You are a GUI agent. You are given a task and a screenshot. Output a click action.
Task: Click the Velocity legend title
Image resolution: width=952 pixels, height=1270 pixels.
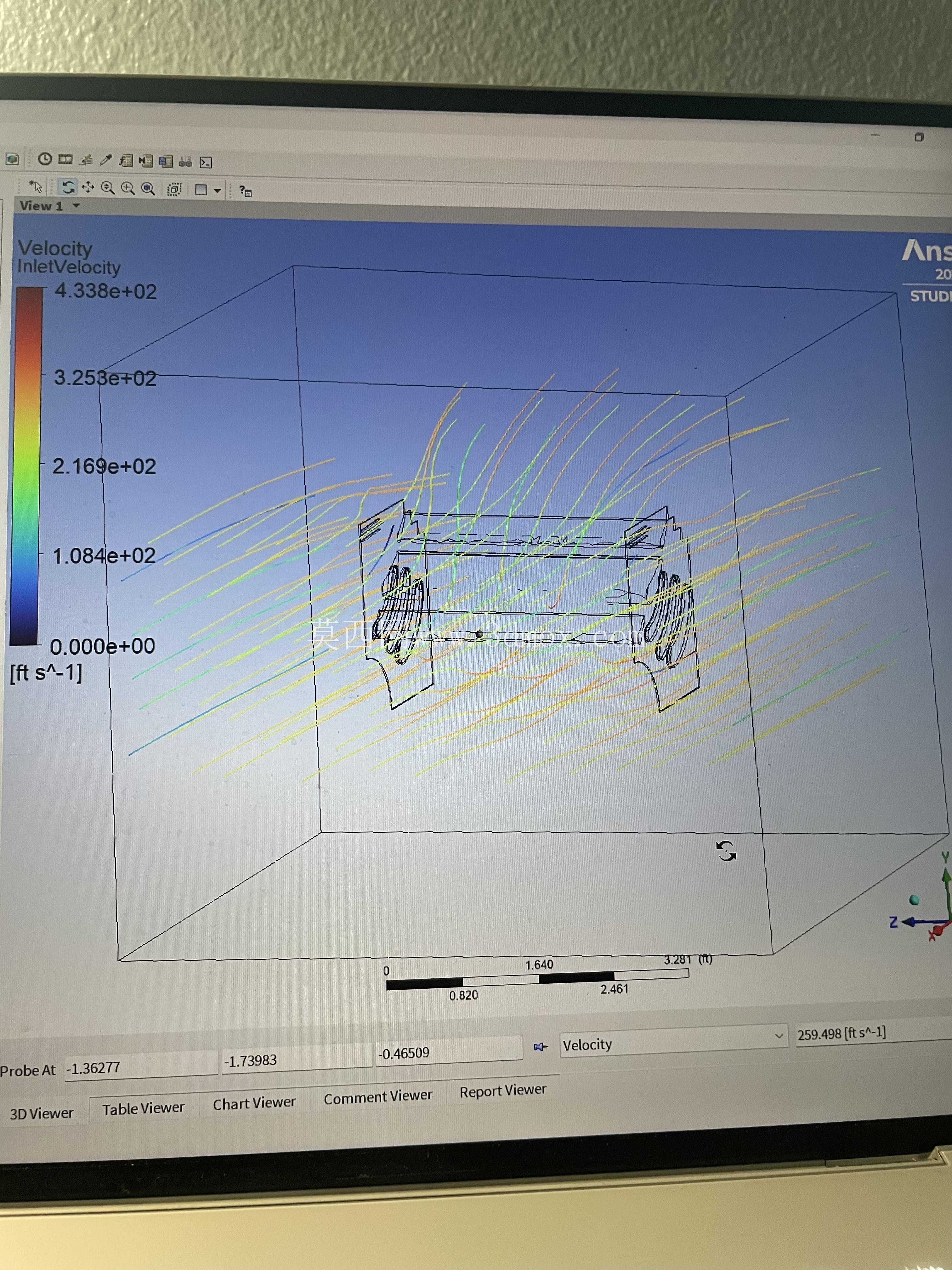[55, 249]
